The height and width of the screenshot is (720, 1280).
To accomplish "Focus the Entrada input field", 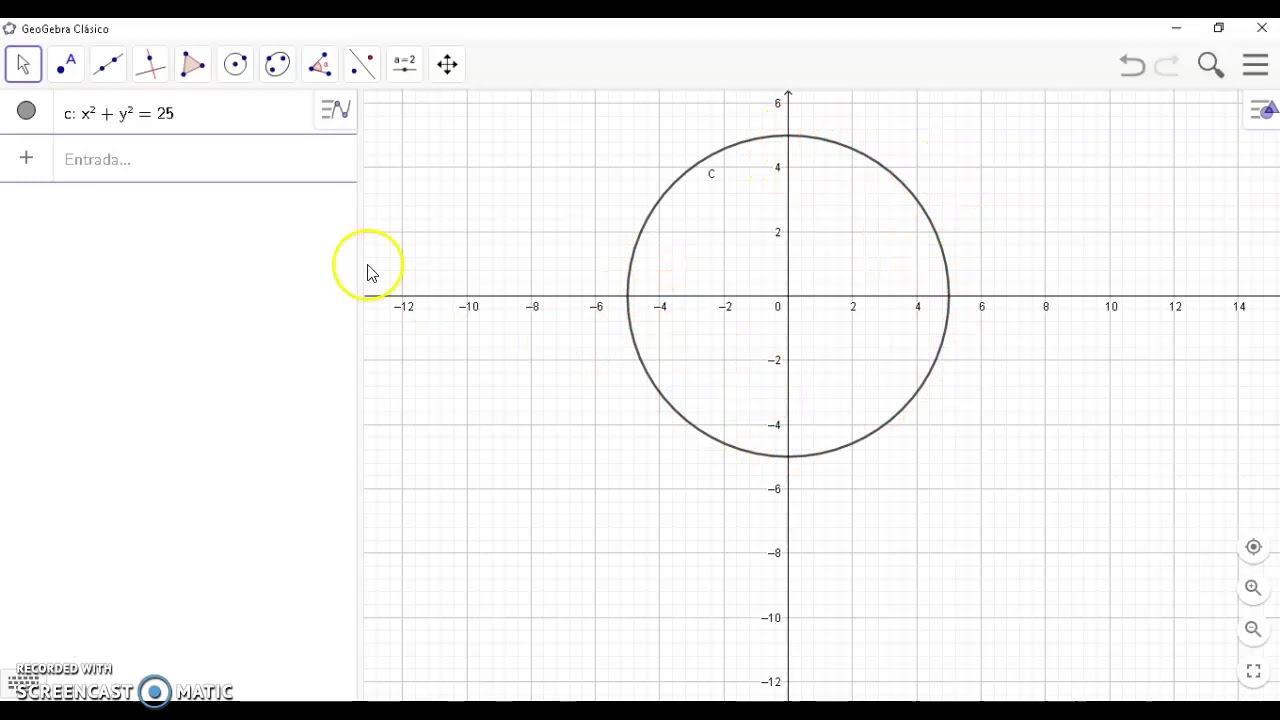I will tap(205, 159).
